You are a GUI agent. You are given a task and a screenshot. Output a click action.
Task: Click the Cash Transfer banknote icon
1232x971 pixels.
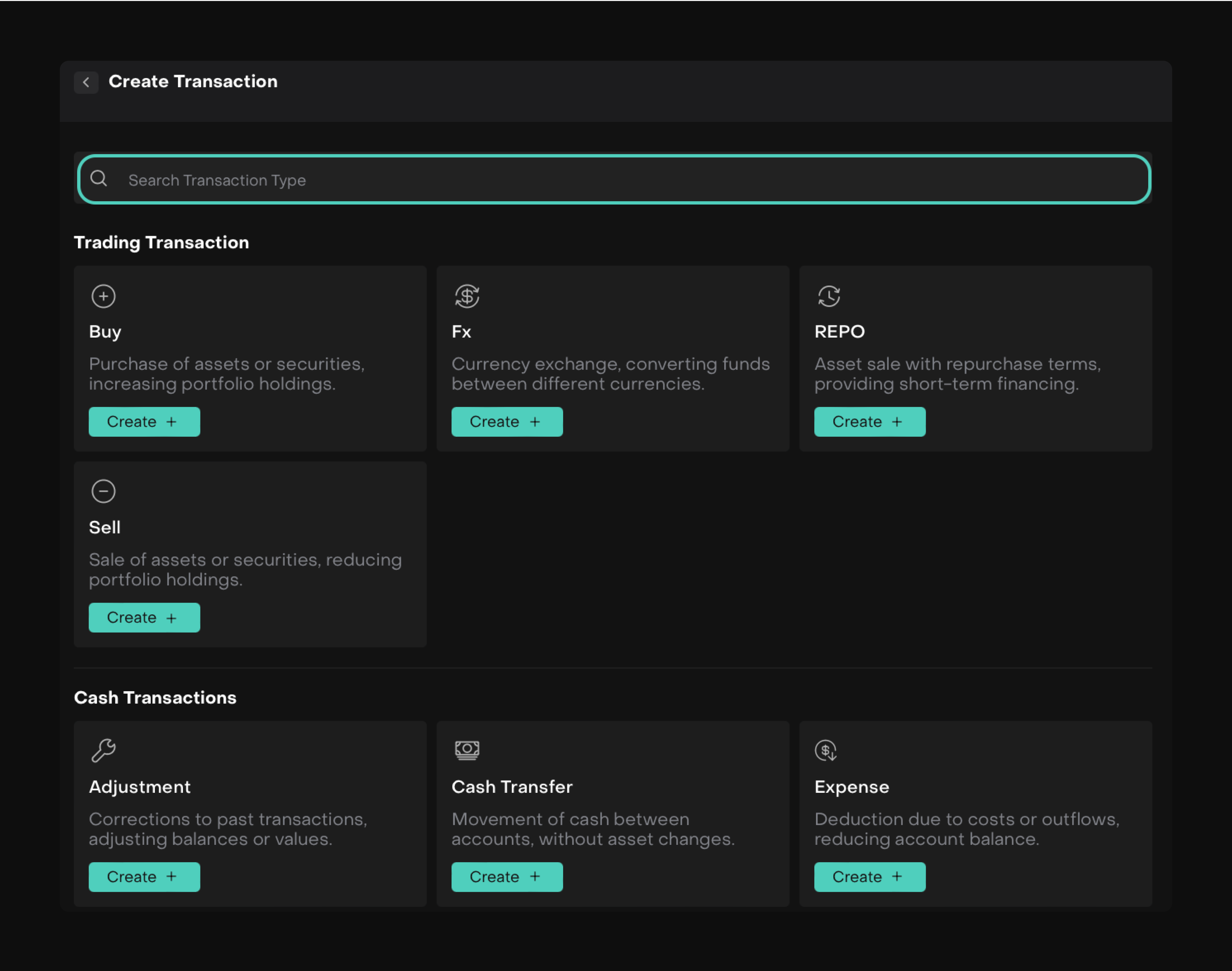tap(467, 750)
